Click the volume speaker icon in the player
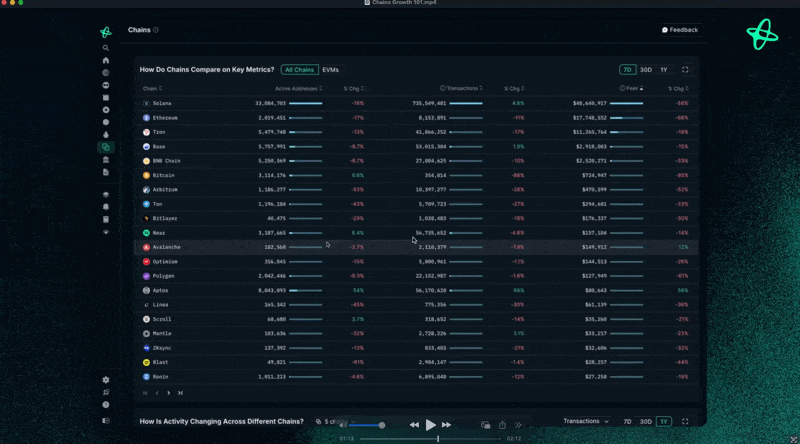The width and height of the screenshot is (800, 444). [x=343, y=425]
